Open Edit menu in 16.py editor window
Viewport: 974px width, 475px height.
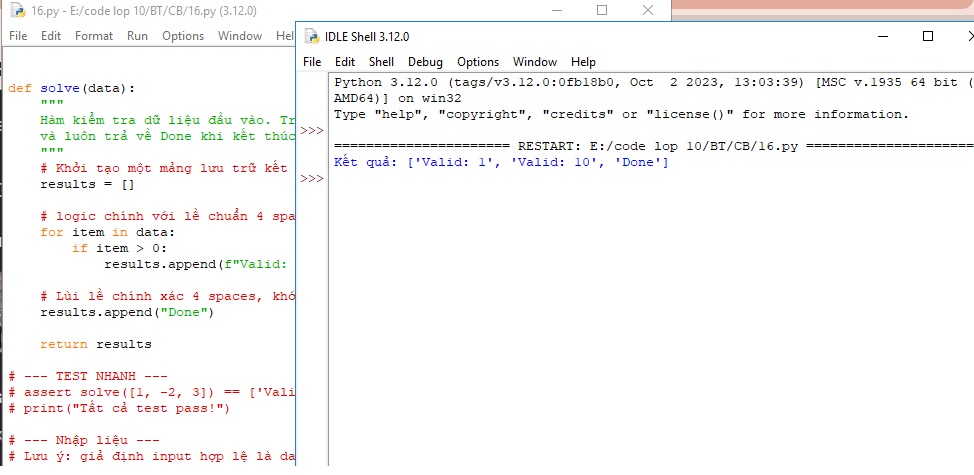tap(51, 36)
